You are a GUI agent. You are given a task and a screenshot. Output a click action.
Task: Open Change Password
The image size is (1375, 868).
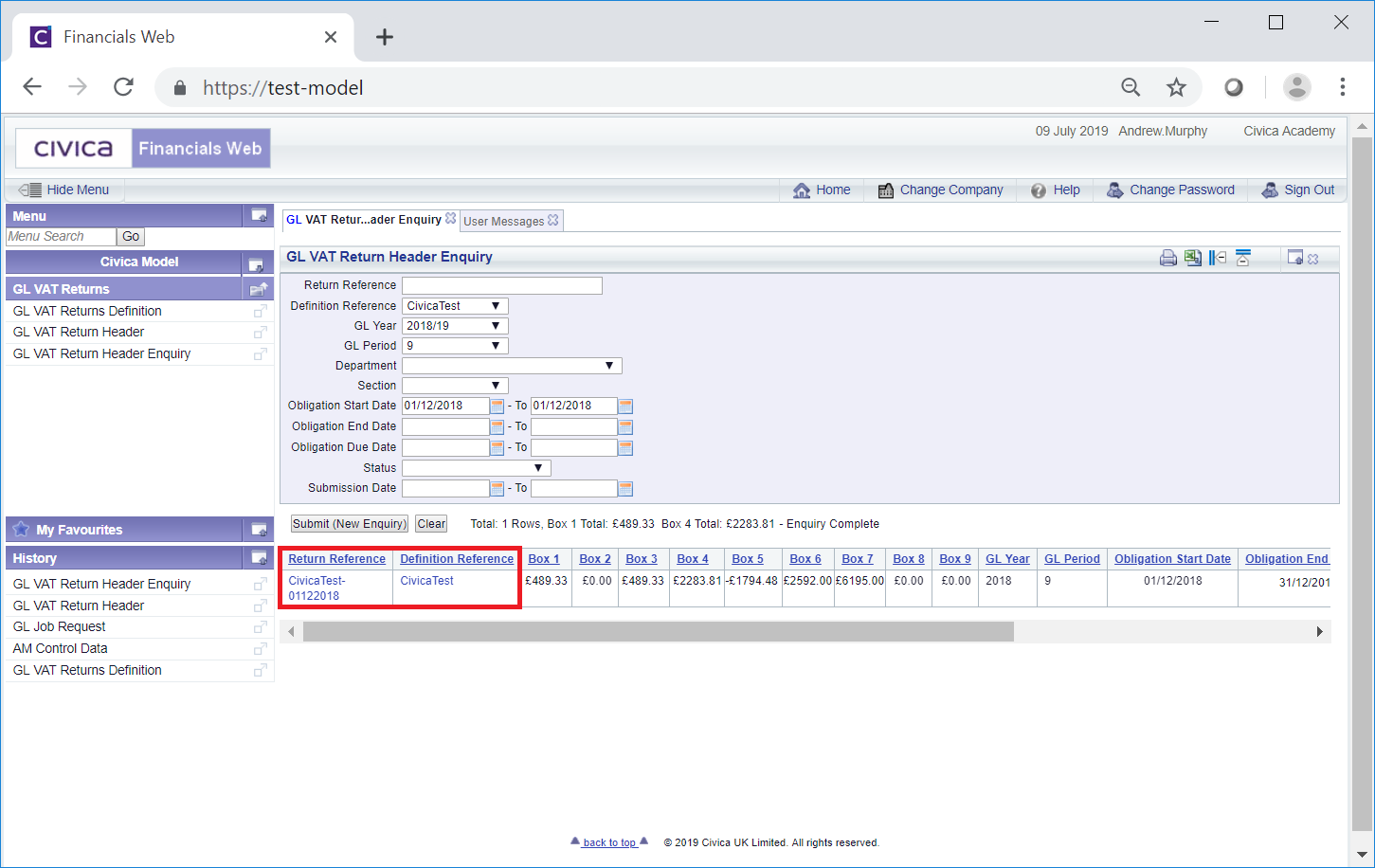pos(1170,190)
